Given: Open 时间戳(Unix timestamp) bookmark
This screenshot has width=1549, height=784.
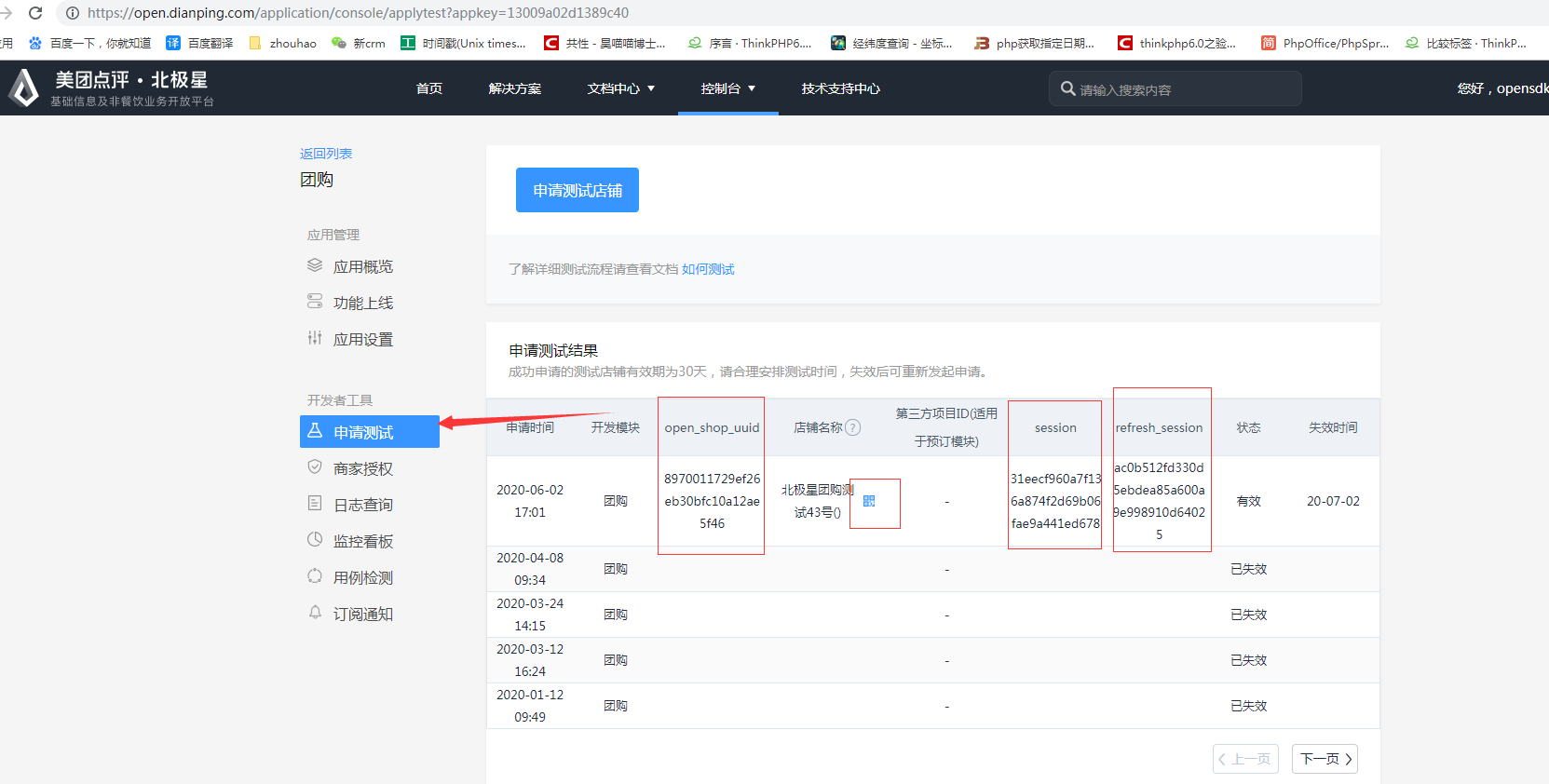Looking at the screenshot, I should 463,43.
